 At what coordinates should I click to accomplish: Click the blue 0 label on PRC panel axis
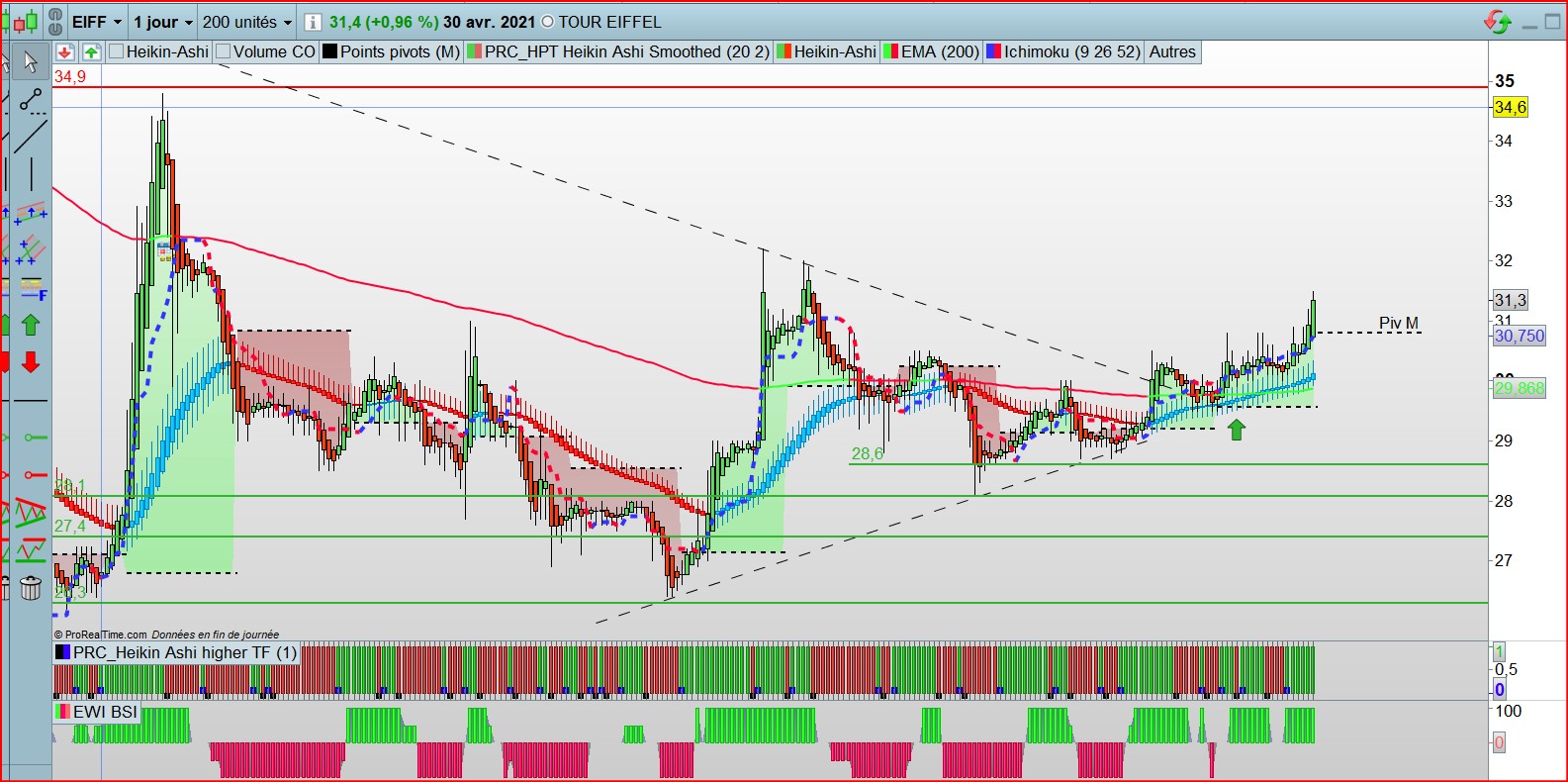click(1499, 690)
